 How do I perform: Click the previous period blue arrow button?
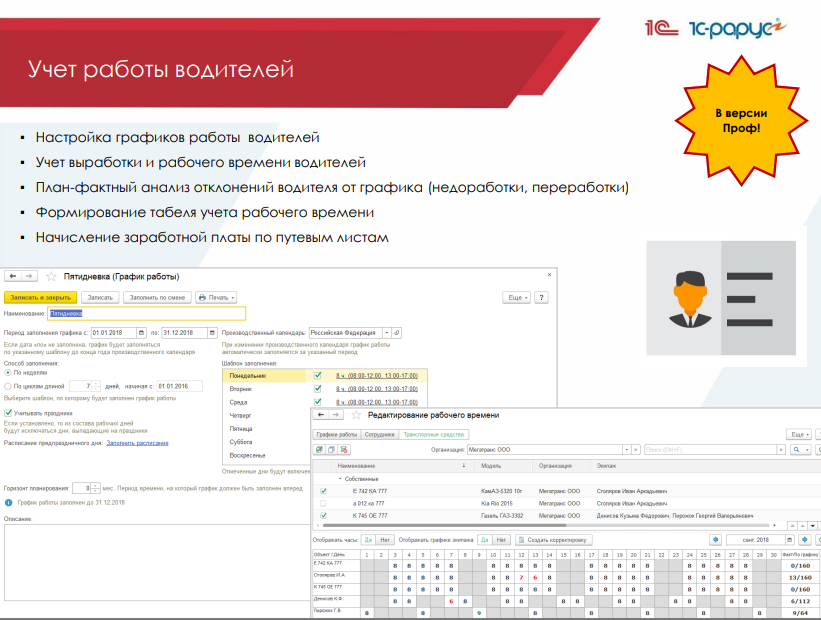(715, 539)
